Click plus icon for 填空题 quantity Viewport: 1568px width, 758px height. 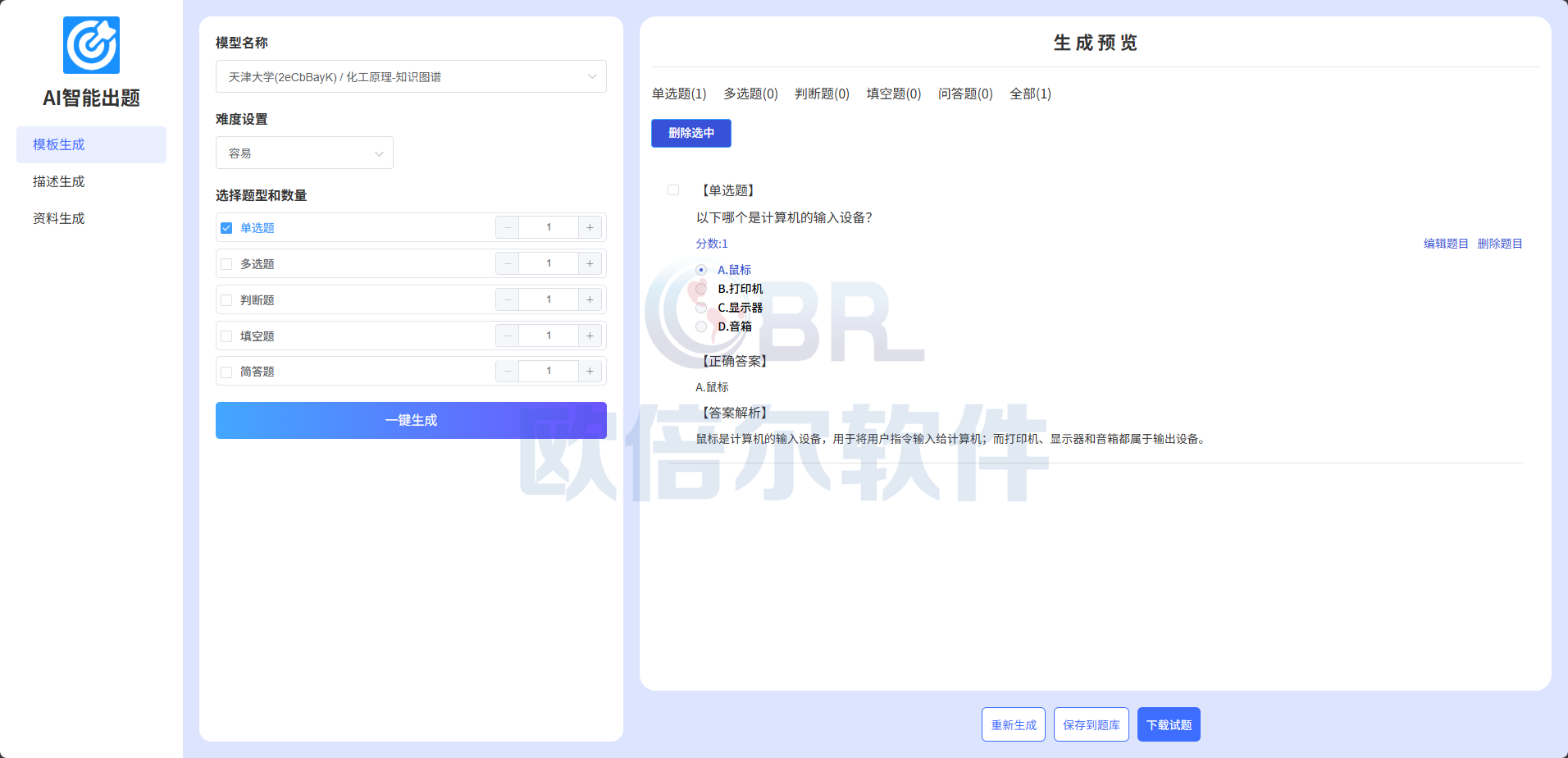click(590, 336)
